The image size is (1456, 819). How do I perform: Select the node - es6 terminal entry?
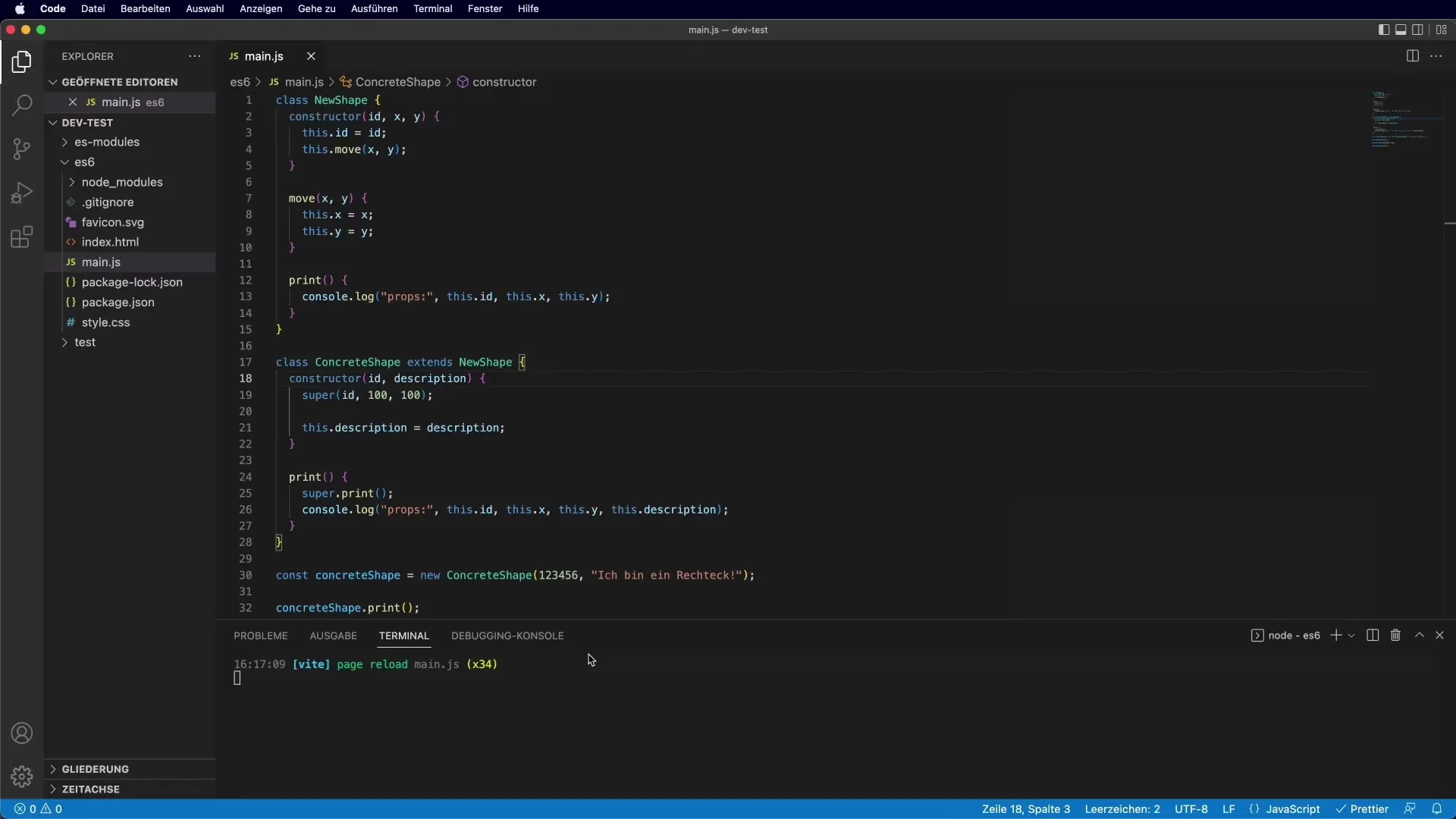(x=1285, y=635)
